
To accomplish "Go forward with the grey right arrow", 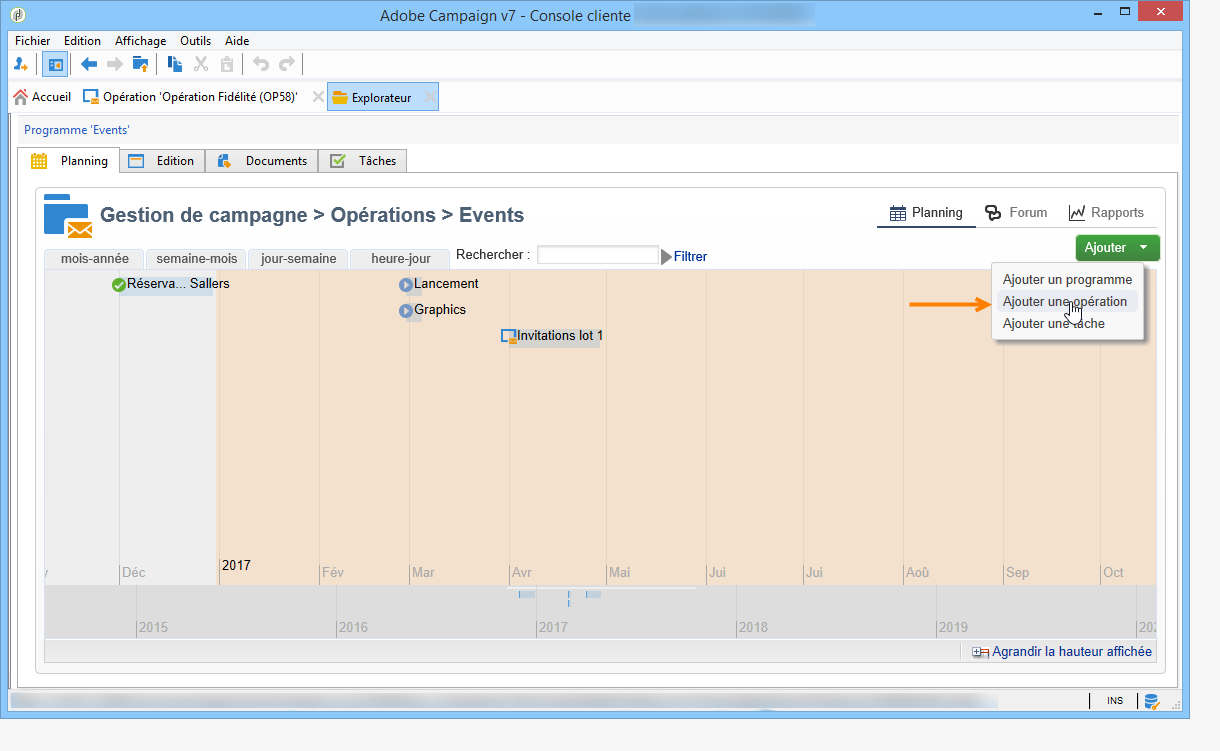I will tap(115, 64).
